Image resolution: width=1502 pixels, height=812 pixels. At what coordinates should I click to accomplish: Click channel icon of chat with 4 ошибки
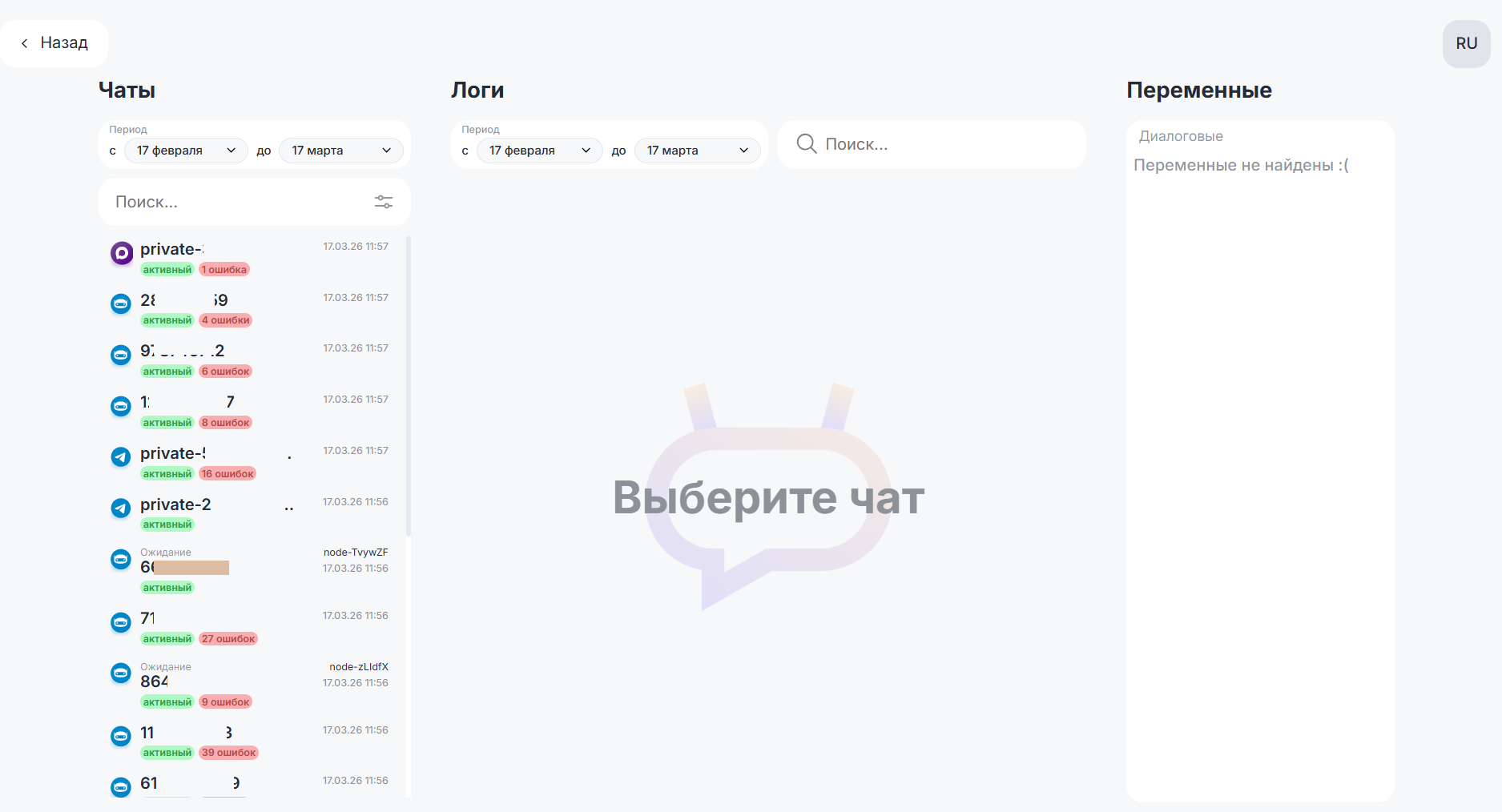(x=121, y=304)
